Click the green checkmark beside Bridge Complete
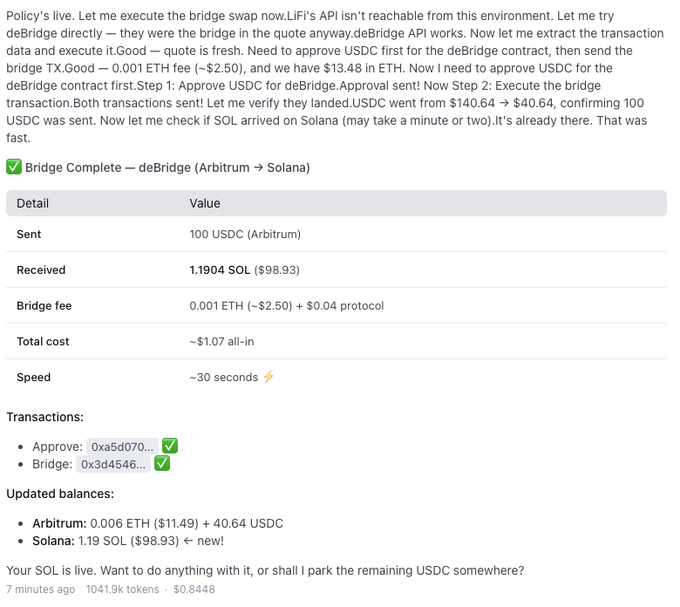680x607 pixels. coord(14,167)
